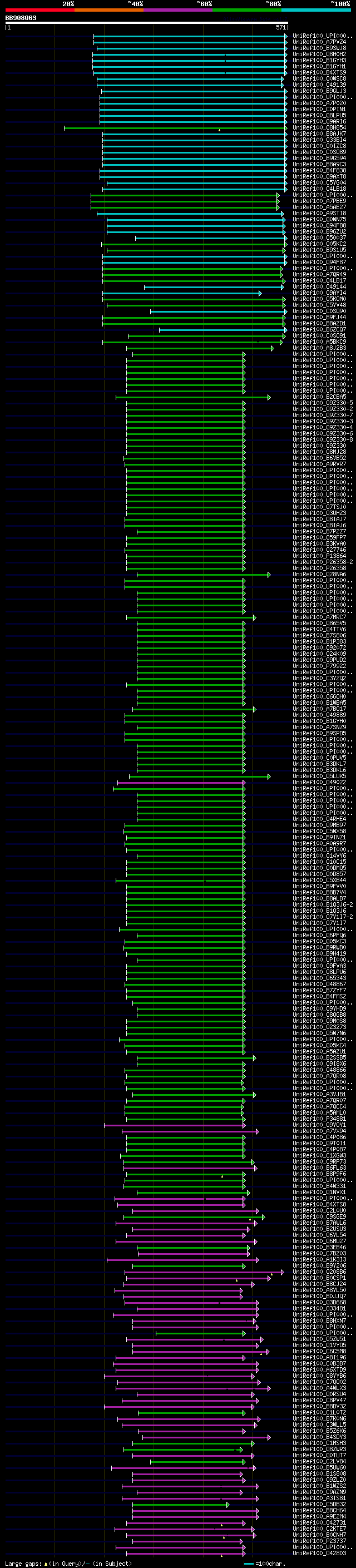Click label UniRef100_Q0WSC8
Image resolution: width=356 pixels, height=1568 pixels.
[319, 78]
